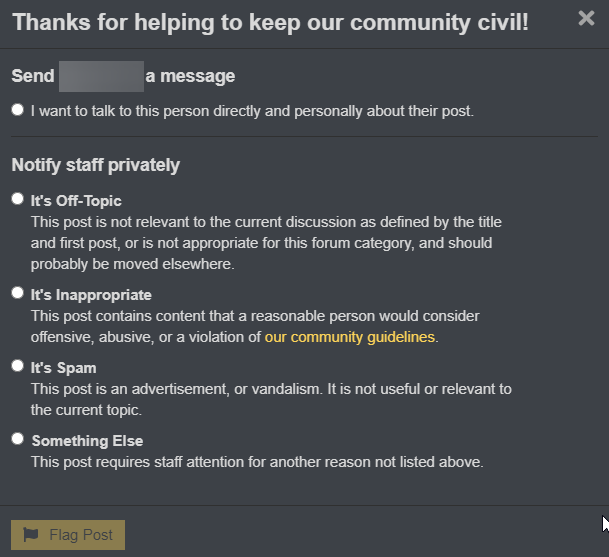
Task: Click the flag icon on the Flag Post button
Action: coord(31,534)
